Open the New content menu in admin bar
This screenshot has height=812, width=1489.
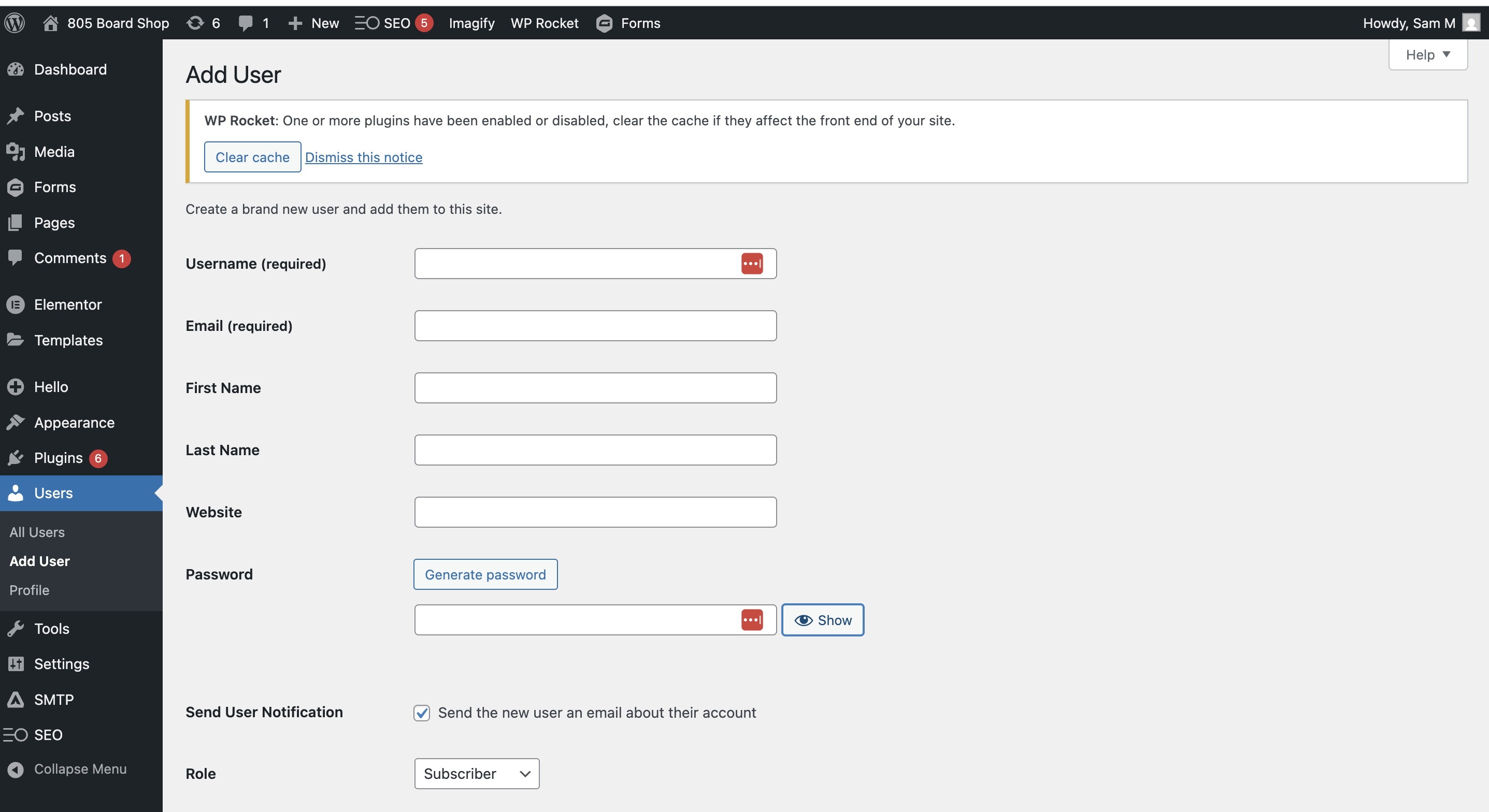(x=313, y=23)
